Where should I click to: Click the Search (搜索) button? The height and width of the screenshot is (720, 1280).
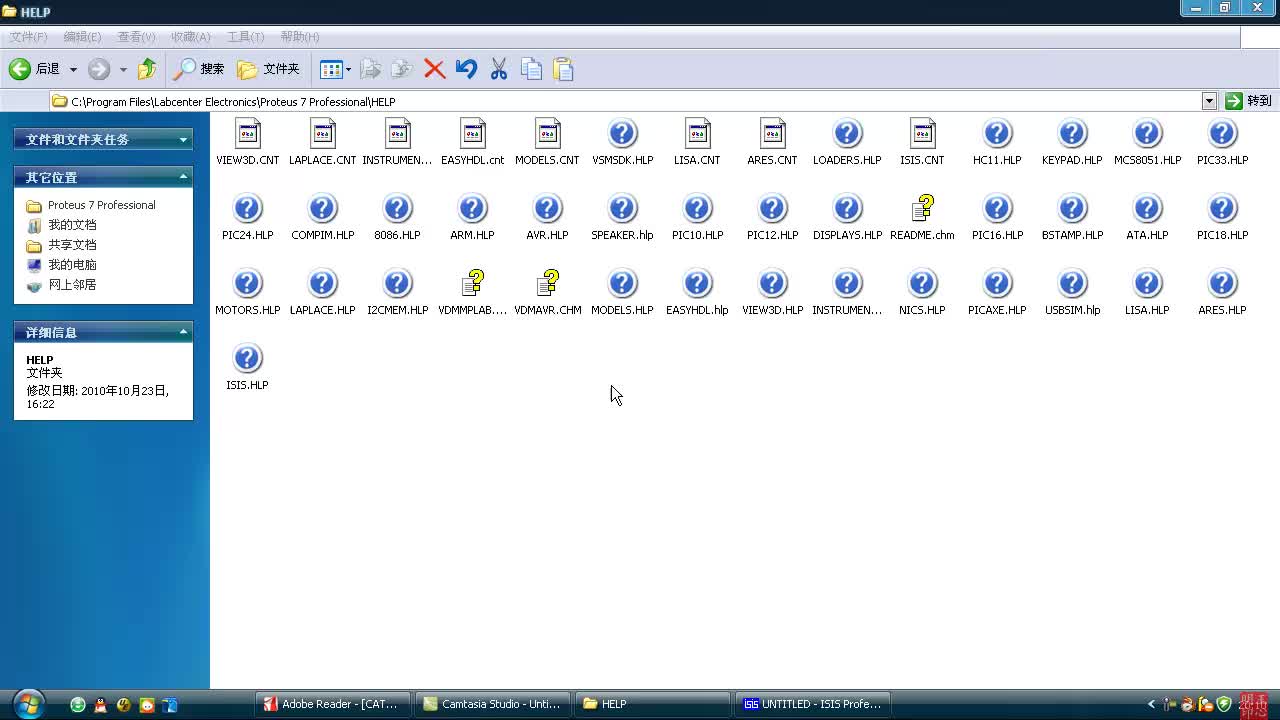pos(198,69)
